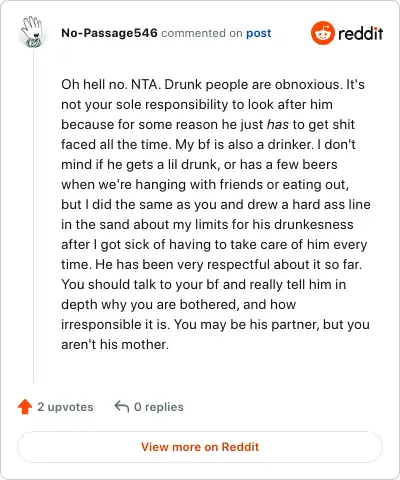Select the "0 replies" count label
The image size is (400, 480).
coord(159,407)
